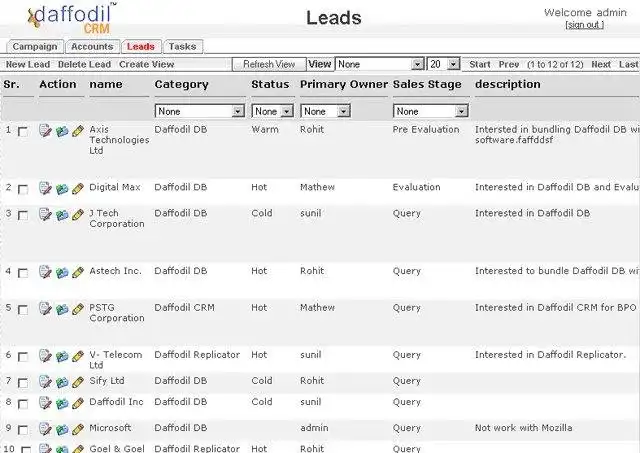The height and width of the screenshot is (453, 640).
Task: Edit Microsoft lead with yellow pencil icon
Action: [78, 429]
